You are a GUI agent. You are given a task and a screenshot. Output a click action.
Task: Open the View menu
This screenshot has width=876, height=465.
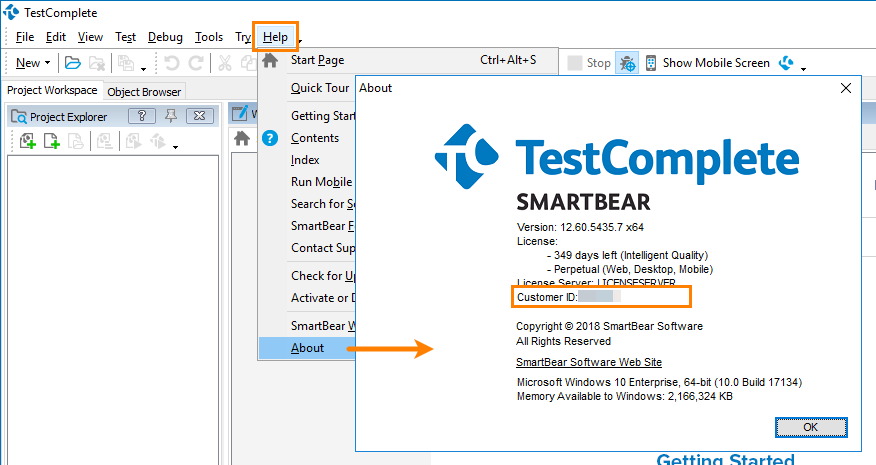click(90, 37)
